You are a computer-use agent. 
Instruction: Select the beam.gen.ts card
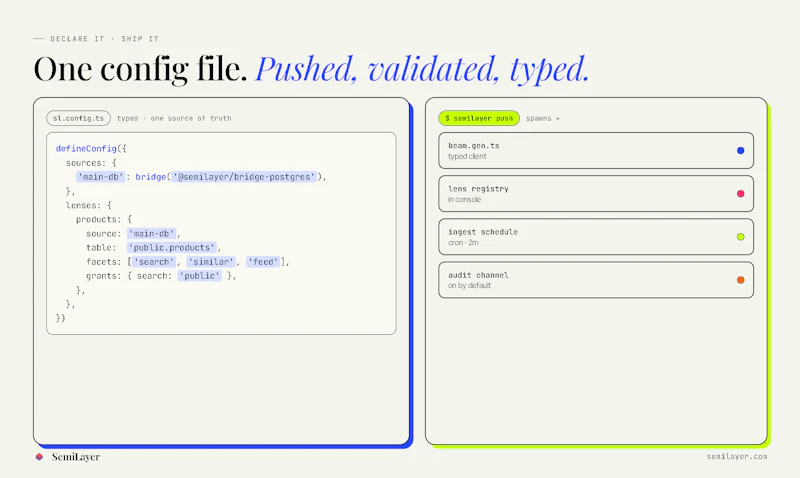pos(595,150)
